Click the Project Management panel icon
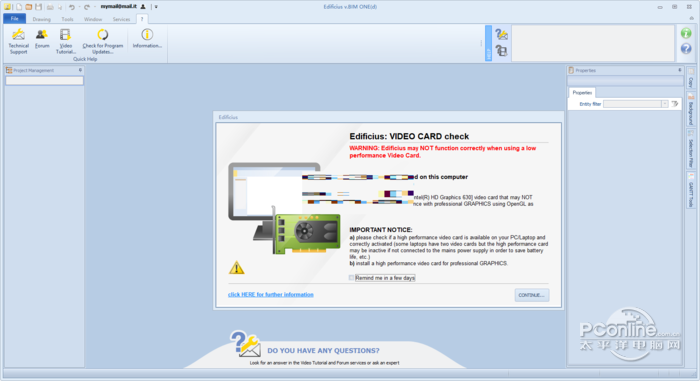 point(9,70)
